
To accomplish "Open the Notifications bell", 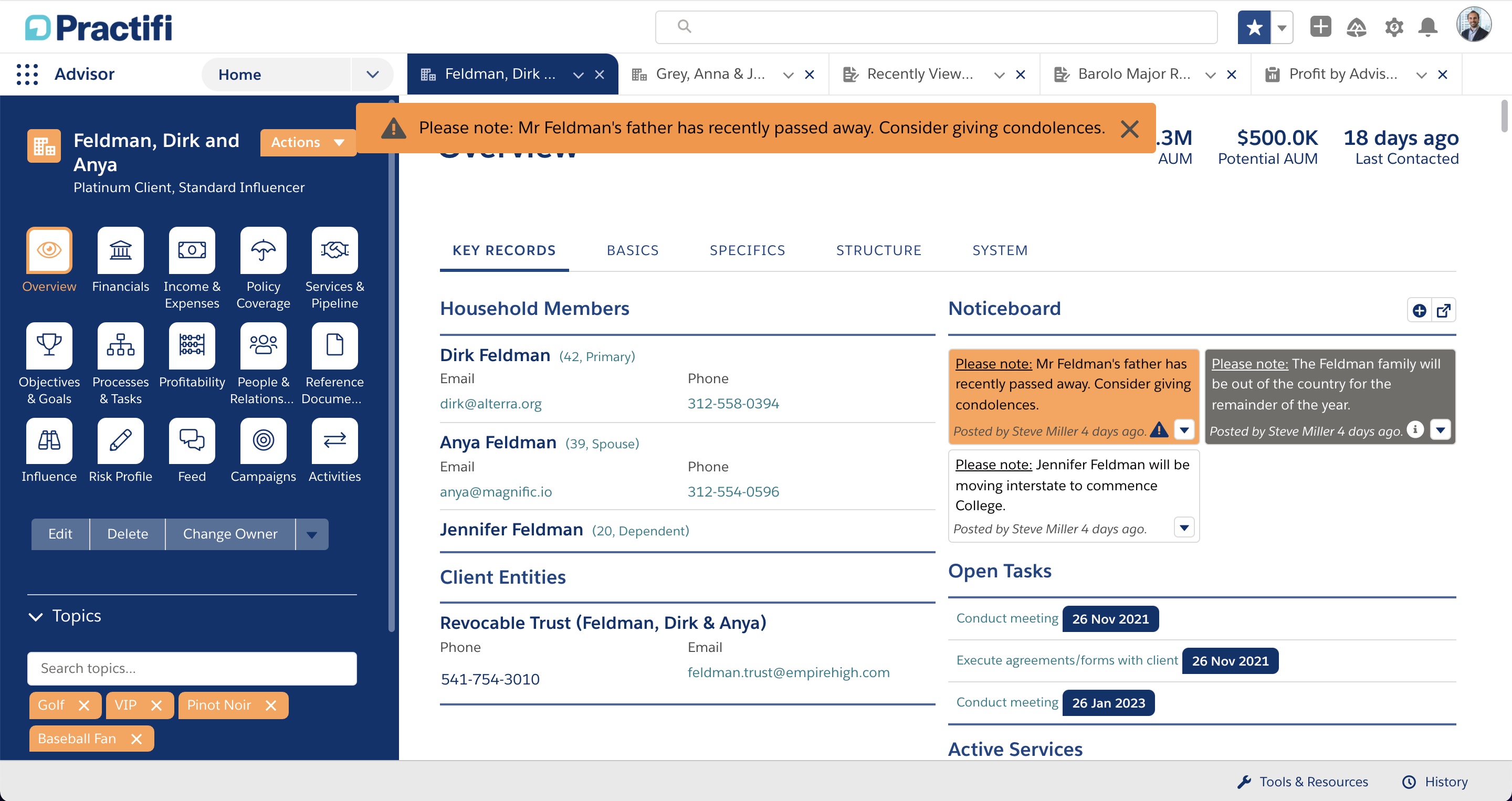I will pos(1428,27).
